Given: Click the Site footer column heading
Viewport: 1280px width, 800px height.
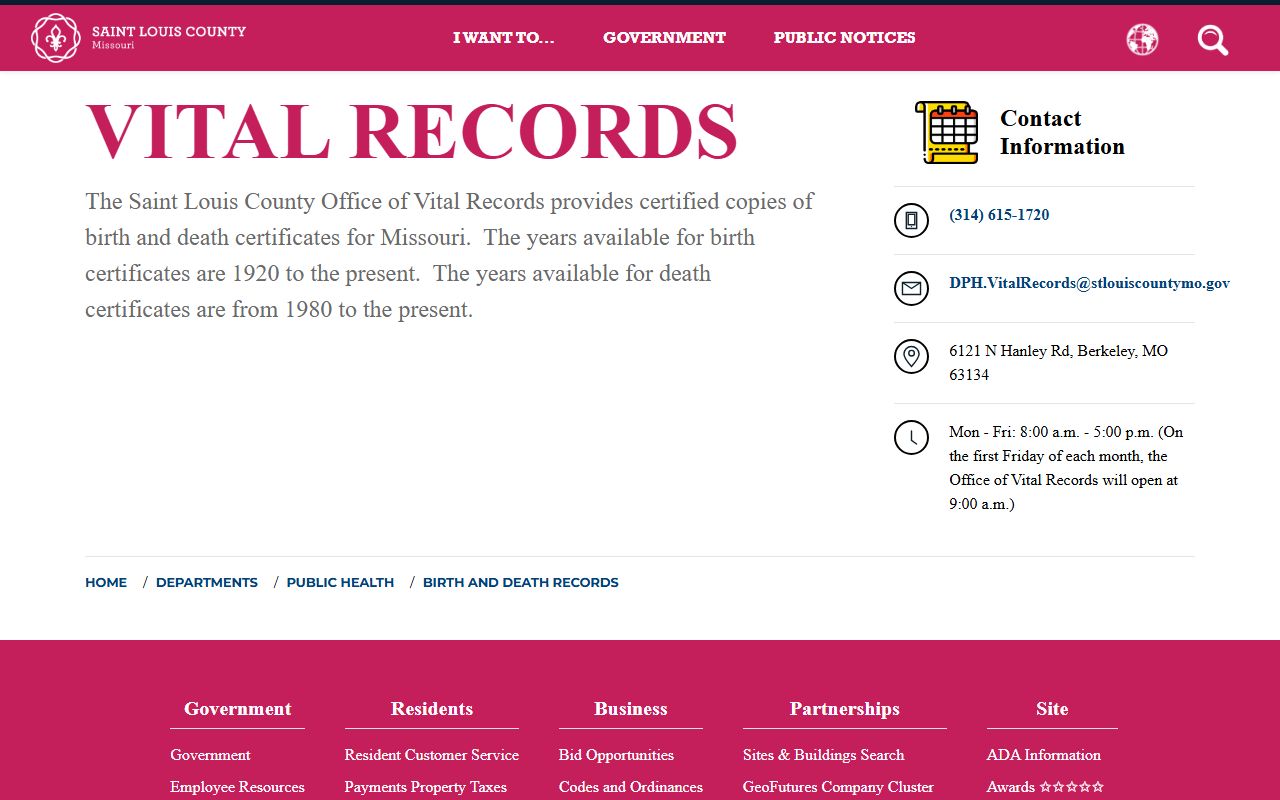Looking at the screenshot, I should click(x=1052, y=709).
